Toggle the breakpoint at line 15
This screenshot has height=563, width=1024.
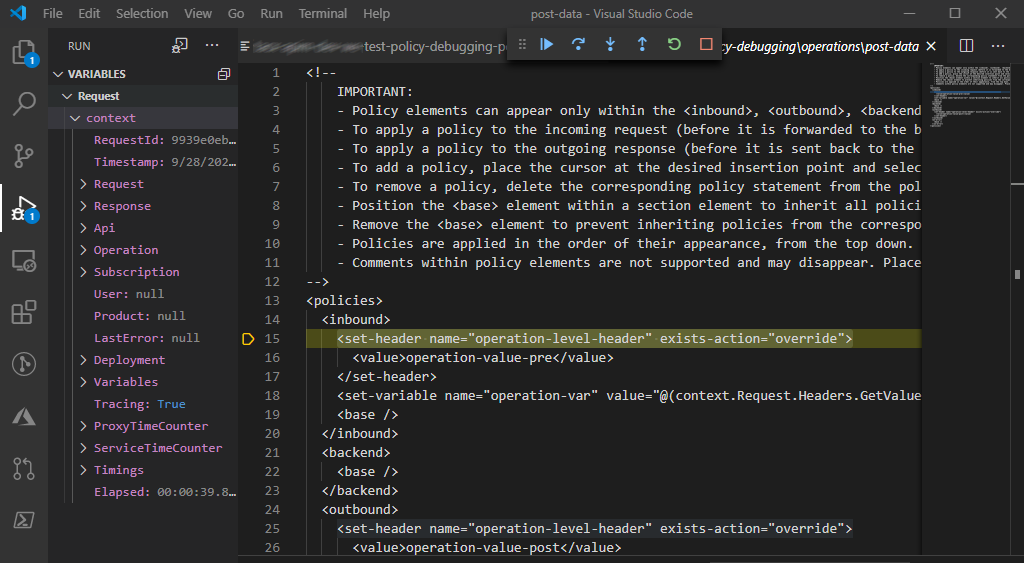pos(249,340)
